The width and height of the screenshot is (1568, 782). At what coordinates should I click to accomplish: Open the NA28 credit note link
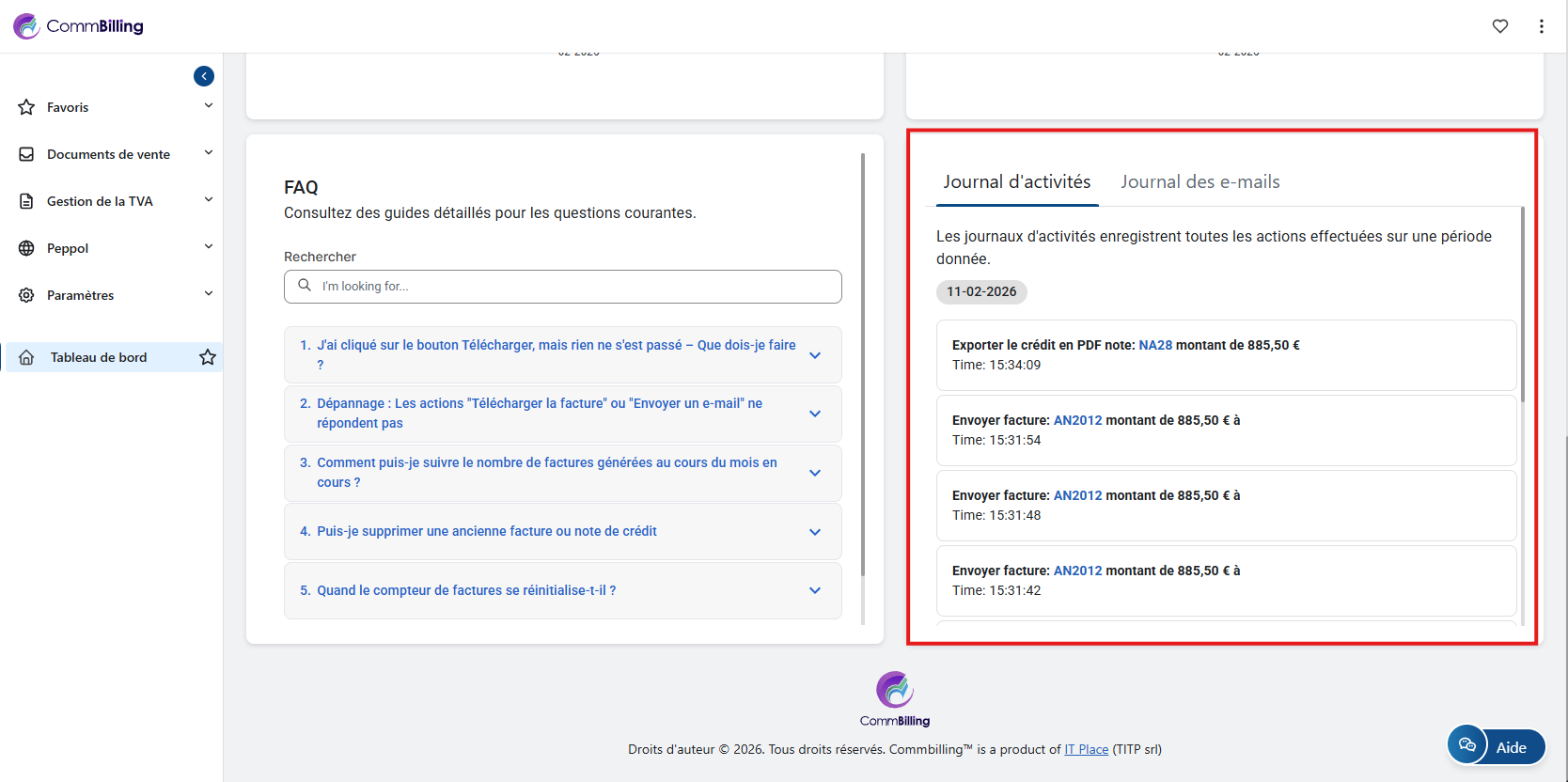click(x=1155, y=345)
